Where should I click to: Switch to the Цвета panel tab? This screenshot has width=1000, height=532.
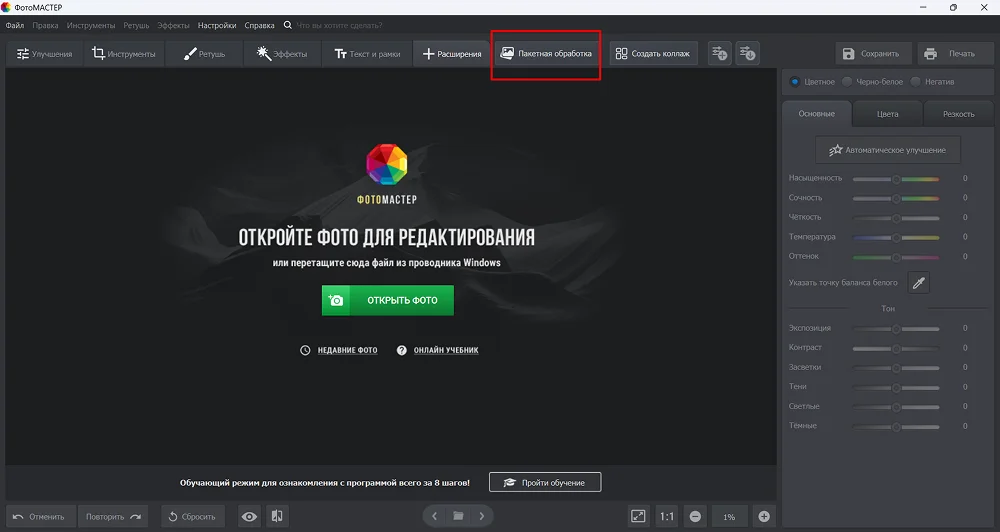click(887, 114)
